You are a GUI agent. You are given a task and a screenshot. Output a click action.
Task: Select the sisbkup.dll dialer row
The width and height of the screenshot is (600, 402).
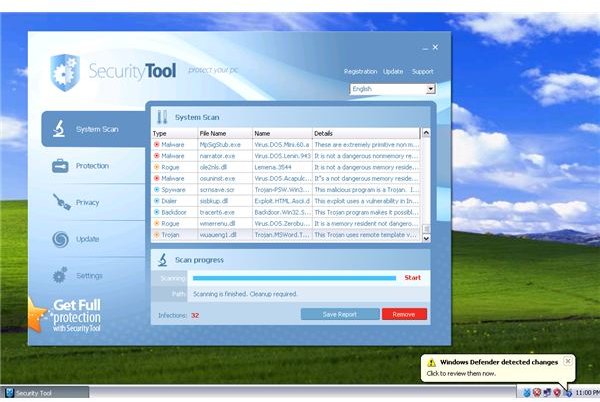point(285,201)
